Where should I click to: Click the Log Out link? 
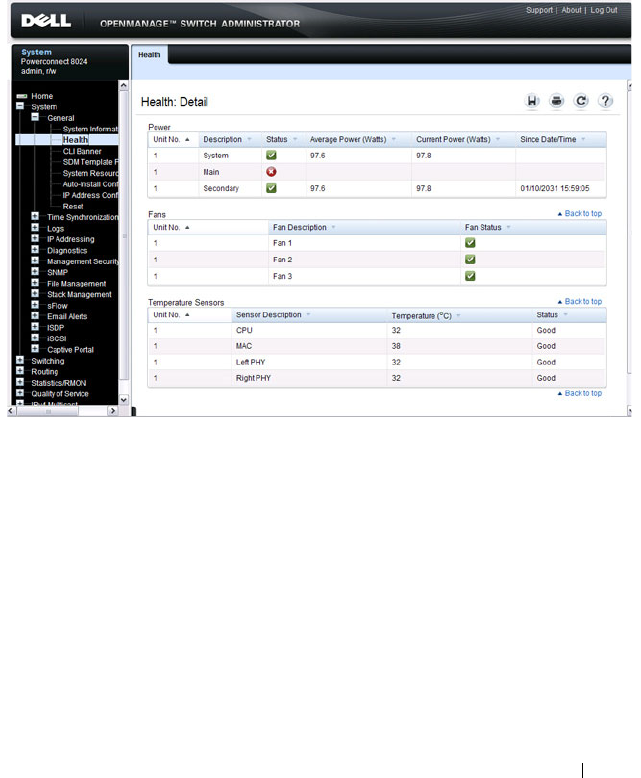click(x=604, y=10)
